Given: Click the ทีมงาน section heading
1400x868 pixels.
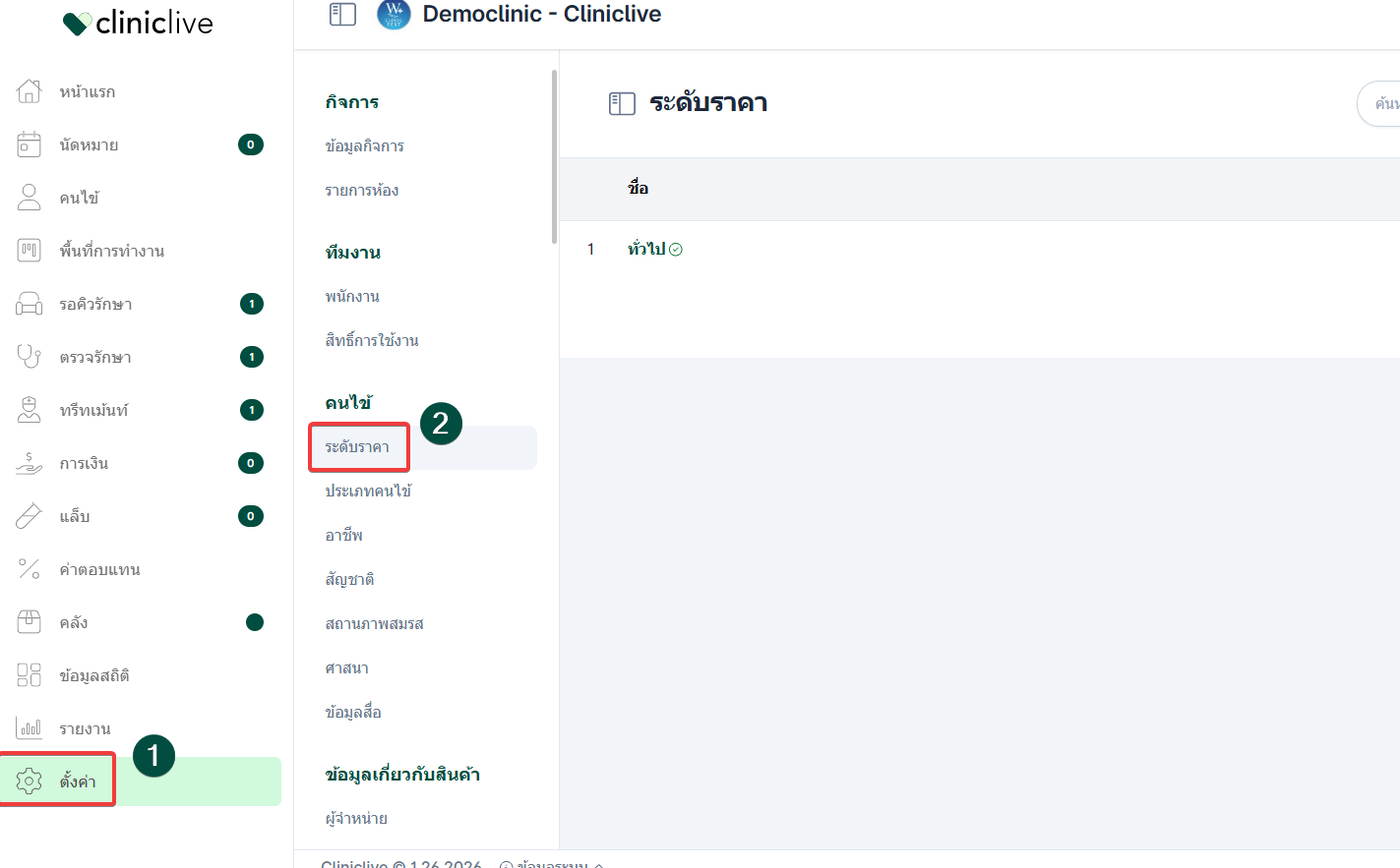Looking at the screenshot, I should coord(353,252).
